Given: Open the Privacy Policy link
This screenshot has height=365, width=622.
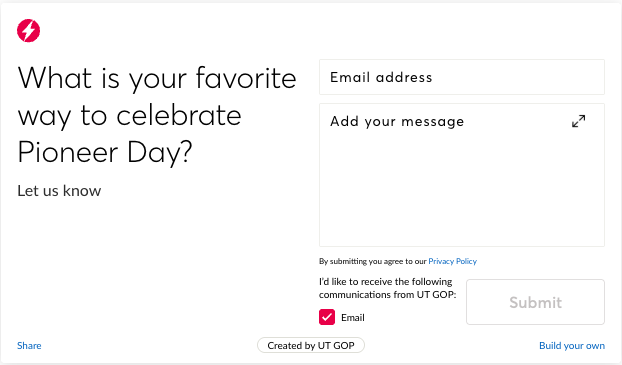Looking at the screenshot, I should [453, 261].
